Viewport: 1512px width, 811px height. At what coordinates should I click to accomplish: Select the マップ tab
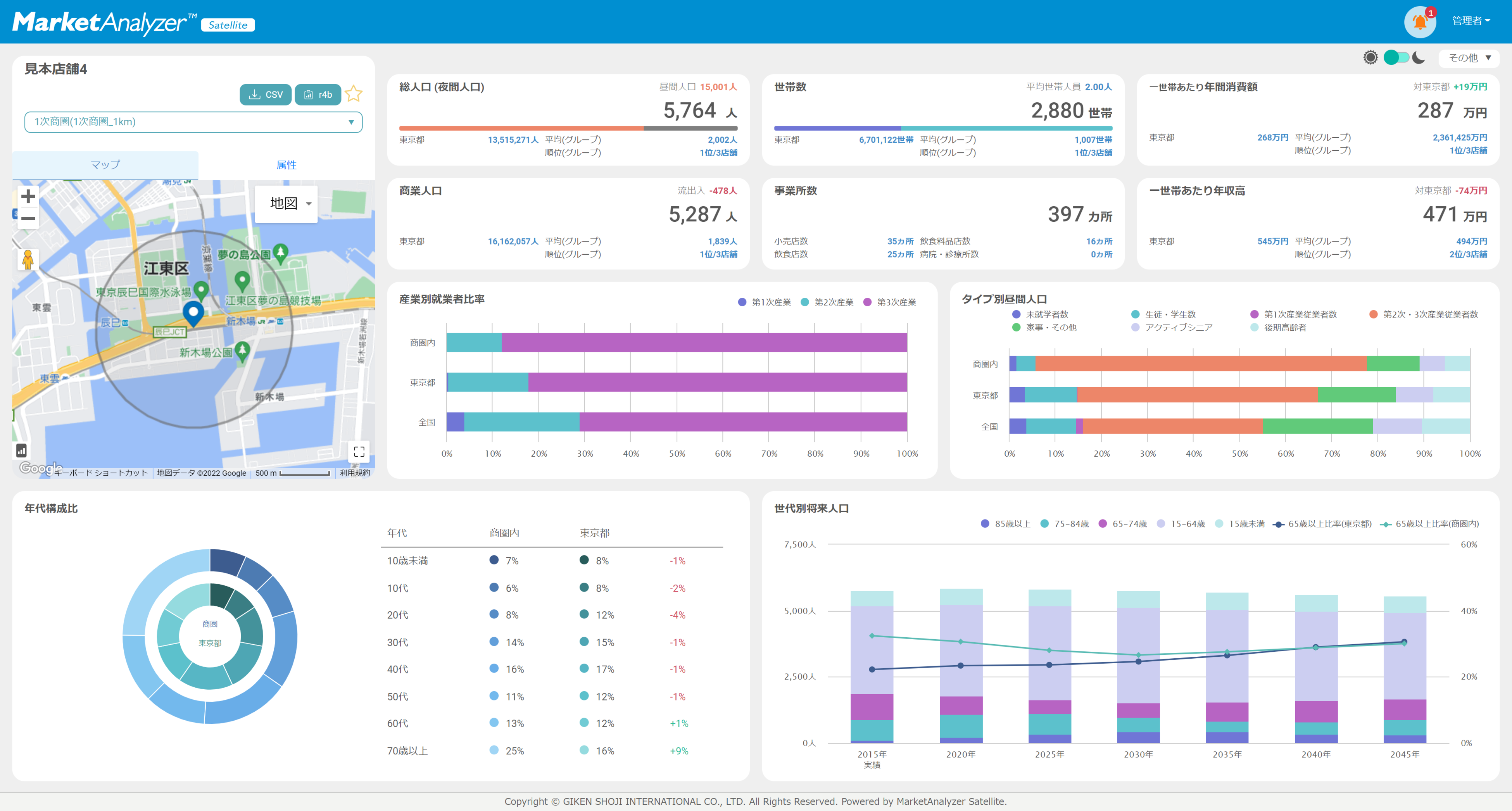coord(105,165)
